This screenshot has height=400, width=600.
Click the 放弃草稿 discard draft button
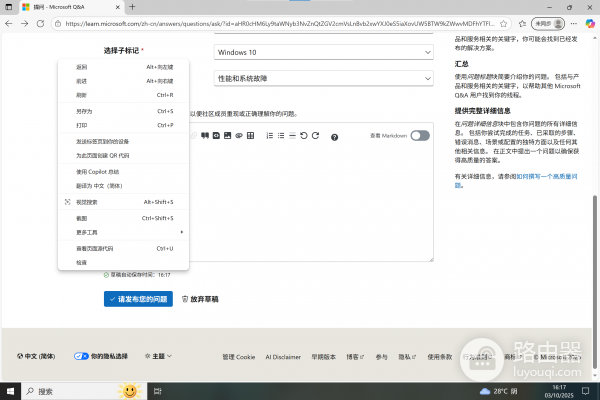click(200, 299)
